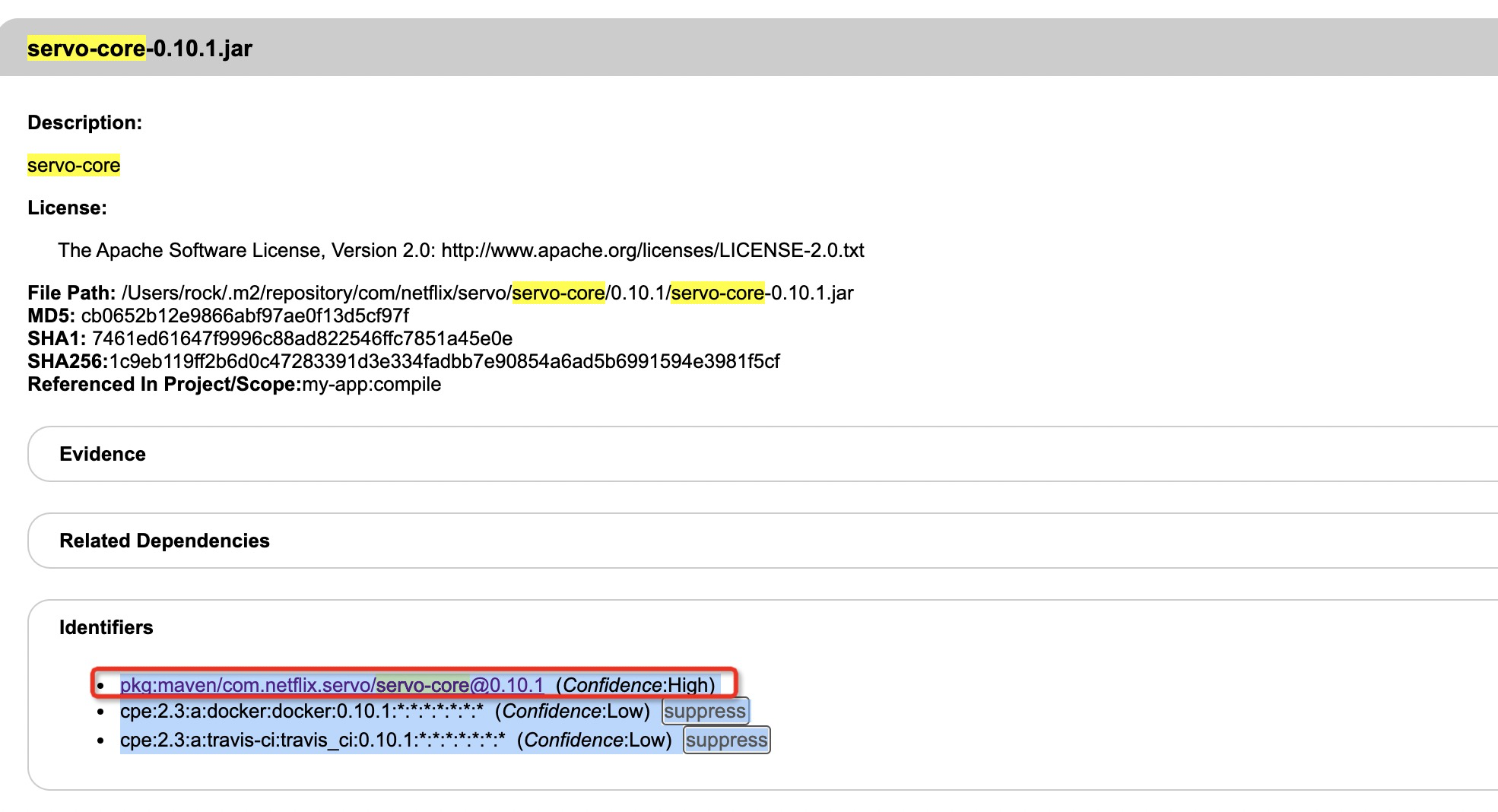Expand the Evidence section
Image resolution: width=1498 pixels, height=812 pixels.
(x=103, y=454)
